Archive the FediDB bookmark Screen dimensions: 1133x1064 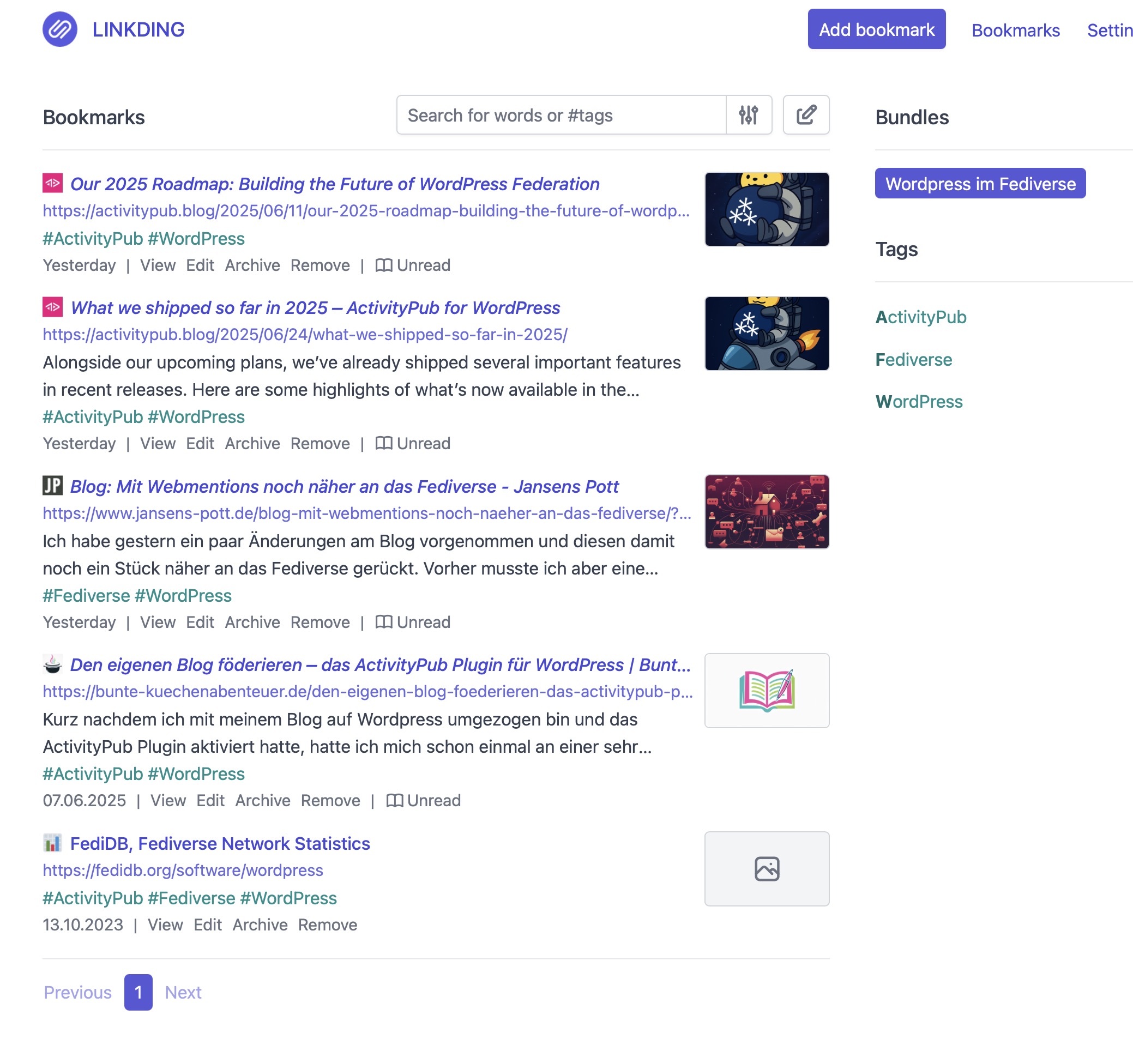(260, 925)
